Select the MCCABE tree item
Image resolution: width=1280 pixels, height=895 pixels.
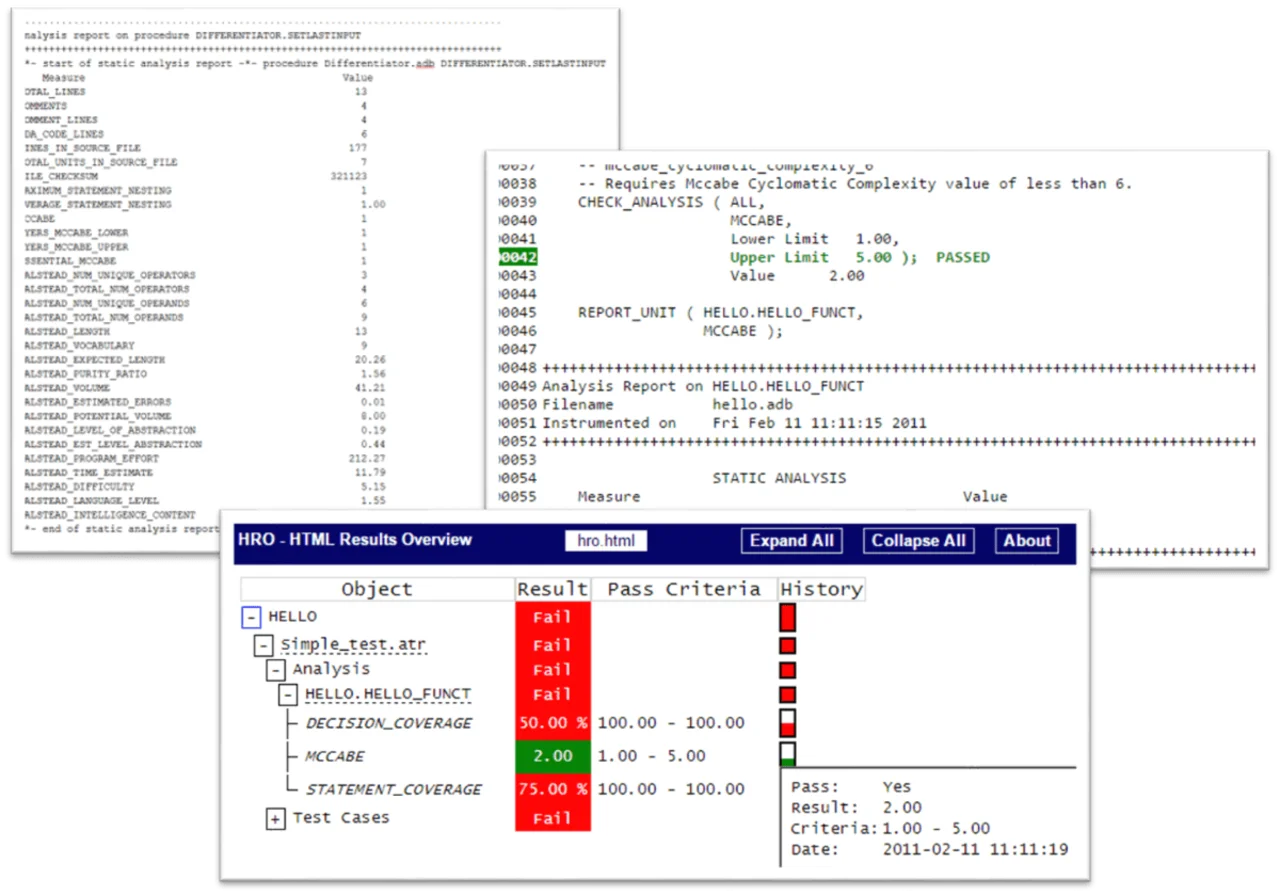[x=335, y=756]
